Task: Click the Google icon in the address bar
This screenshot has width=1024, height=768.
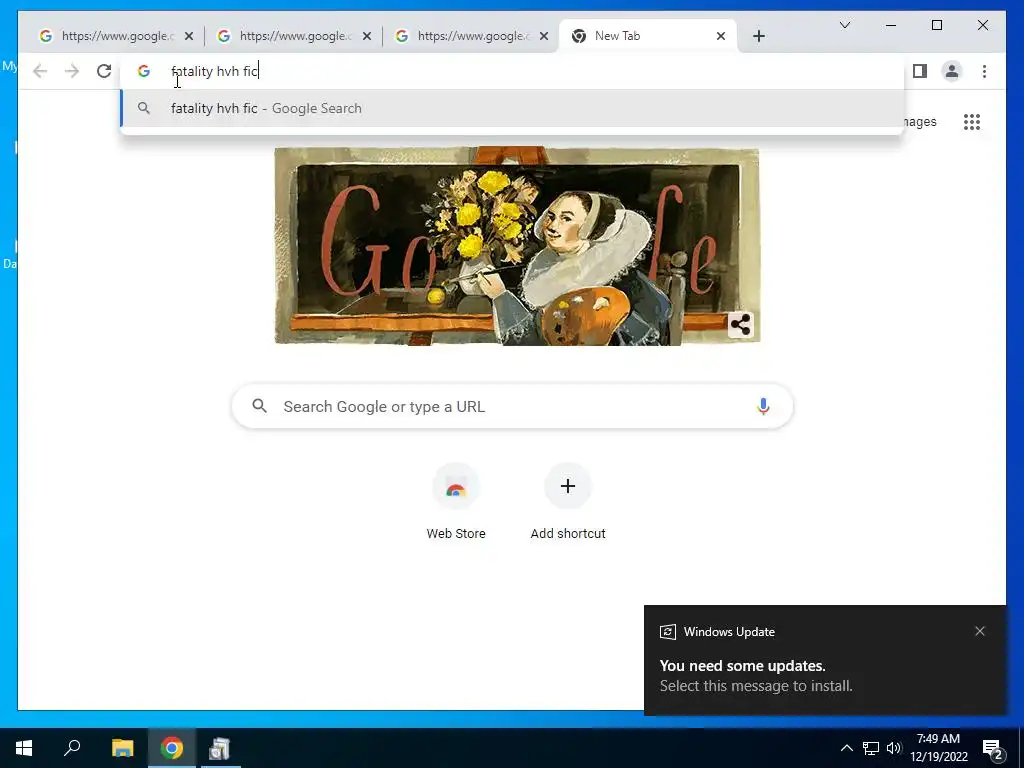Action: click(144, 71)
